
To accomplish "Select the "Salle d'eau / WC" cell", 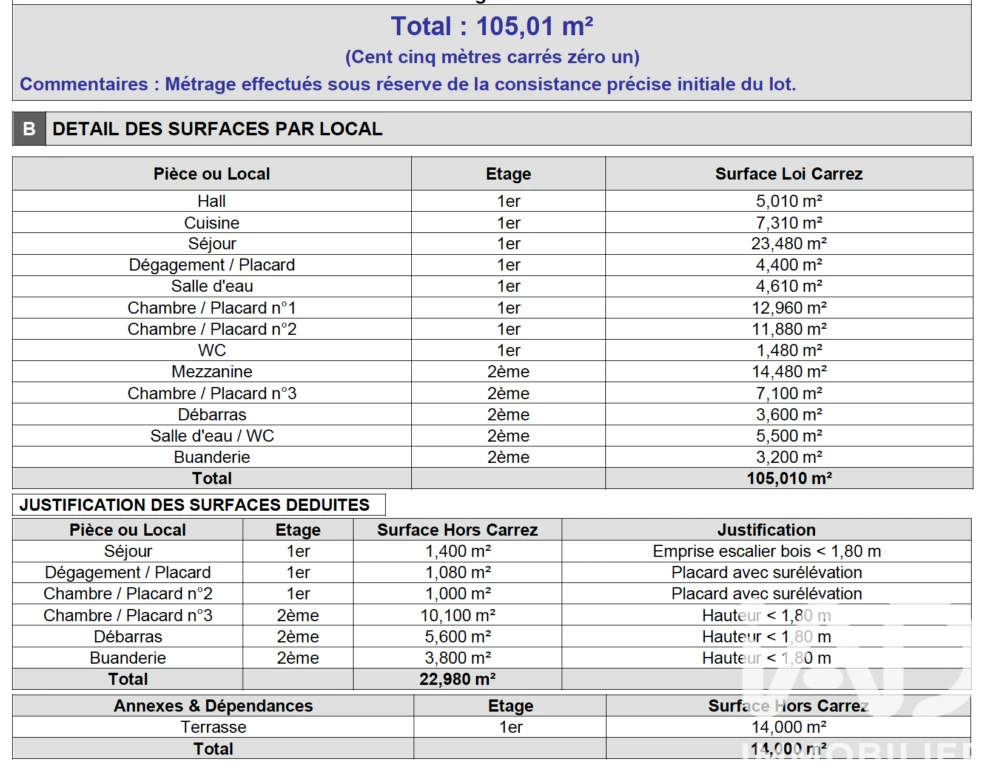I will (x=212, y=436).
